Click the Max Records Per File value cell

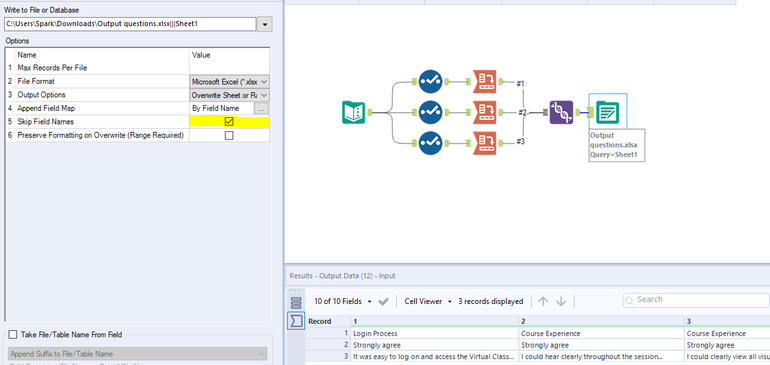point(229,68)
